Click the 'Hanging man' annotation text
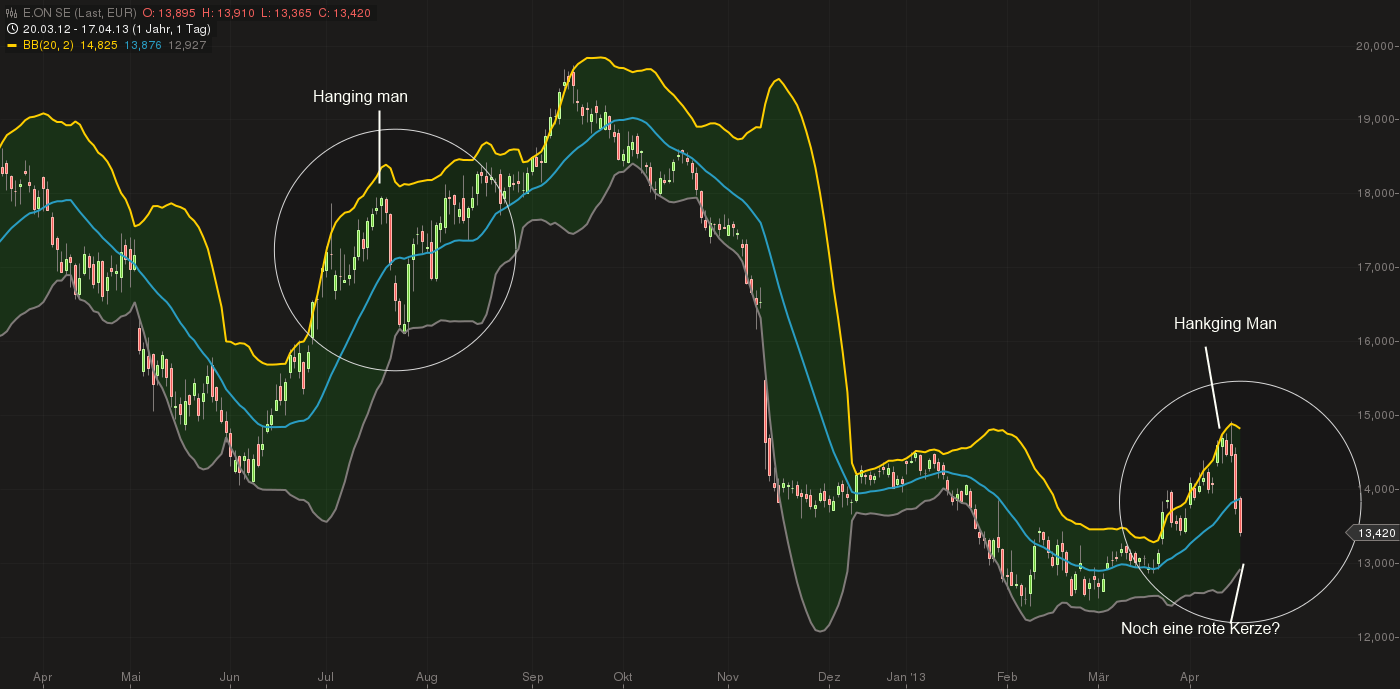Viewport: 1400px width, 689px height. tap(360, 97)
